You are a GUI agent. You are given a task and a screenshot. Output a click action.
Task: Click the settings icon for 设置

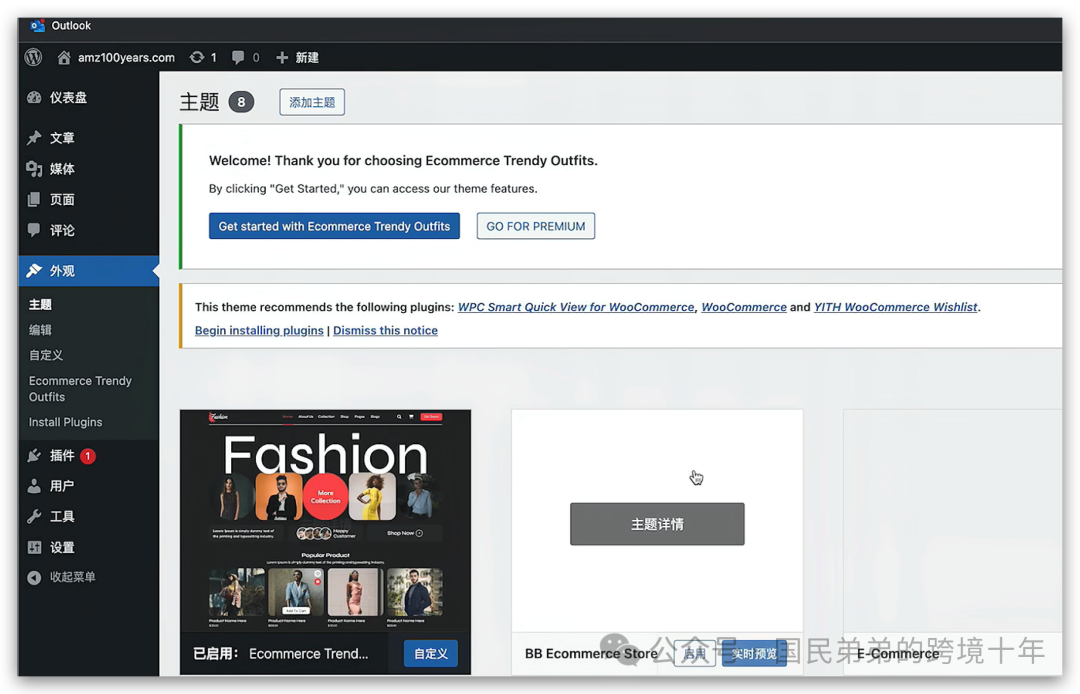(x=34, y=547)
